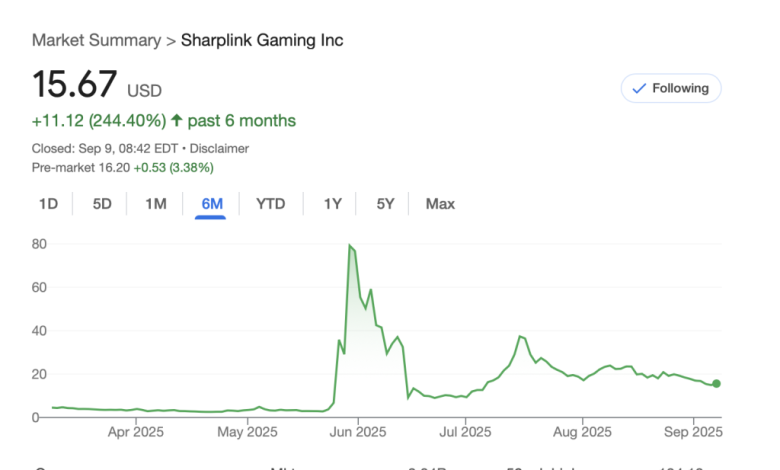Select the 1Y time range tab
Viewport: 780px width, 470px height.
click(x=333, y=204)
